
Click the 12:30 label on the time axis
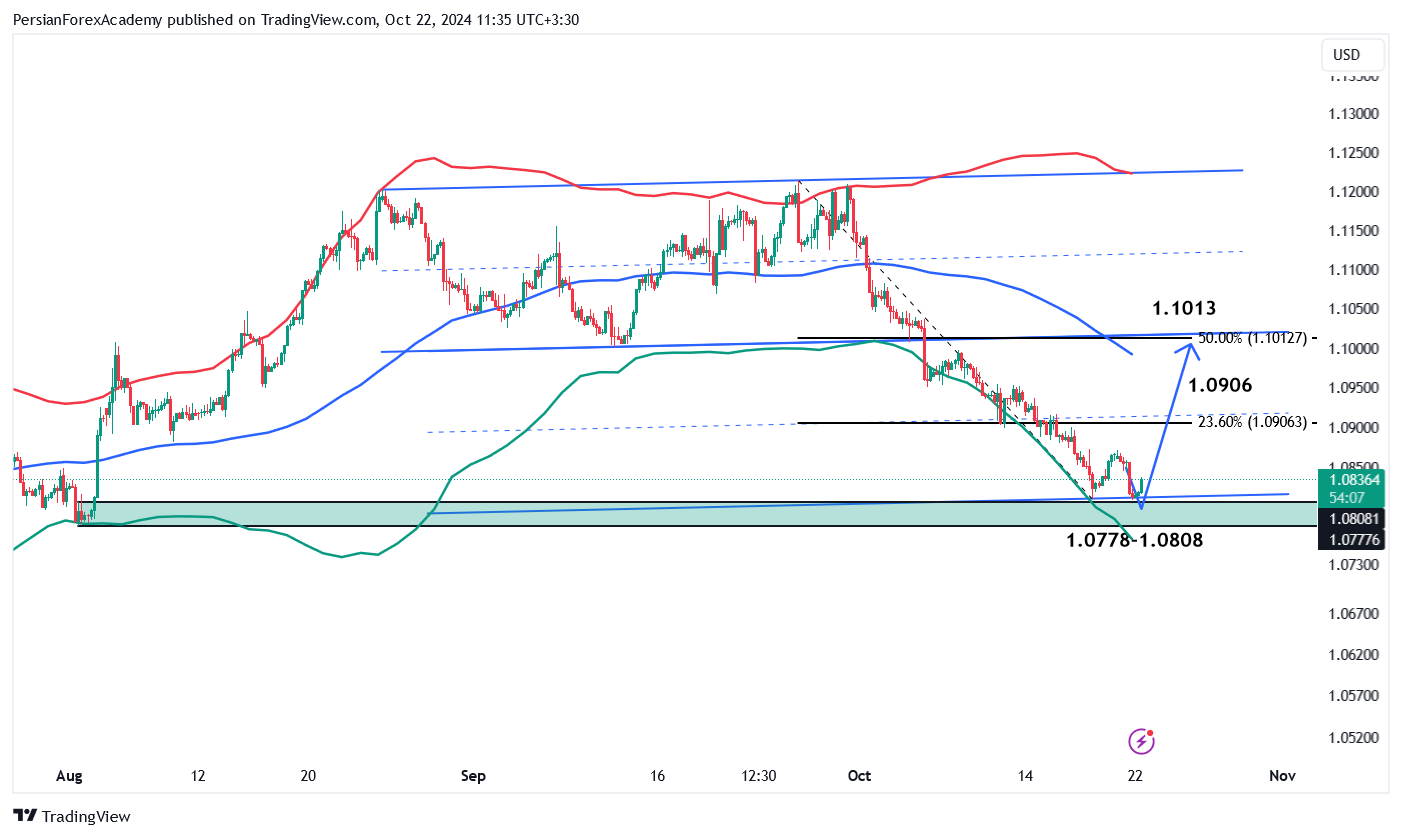pos(759,776)
